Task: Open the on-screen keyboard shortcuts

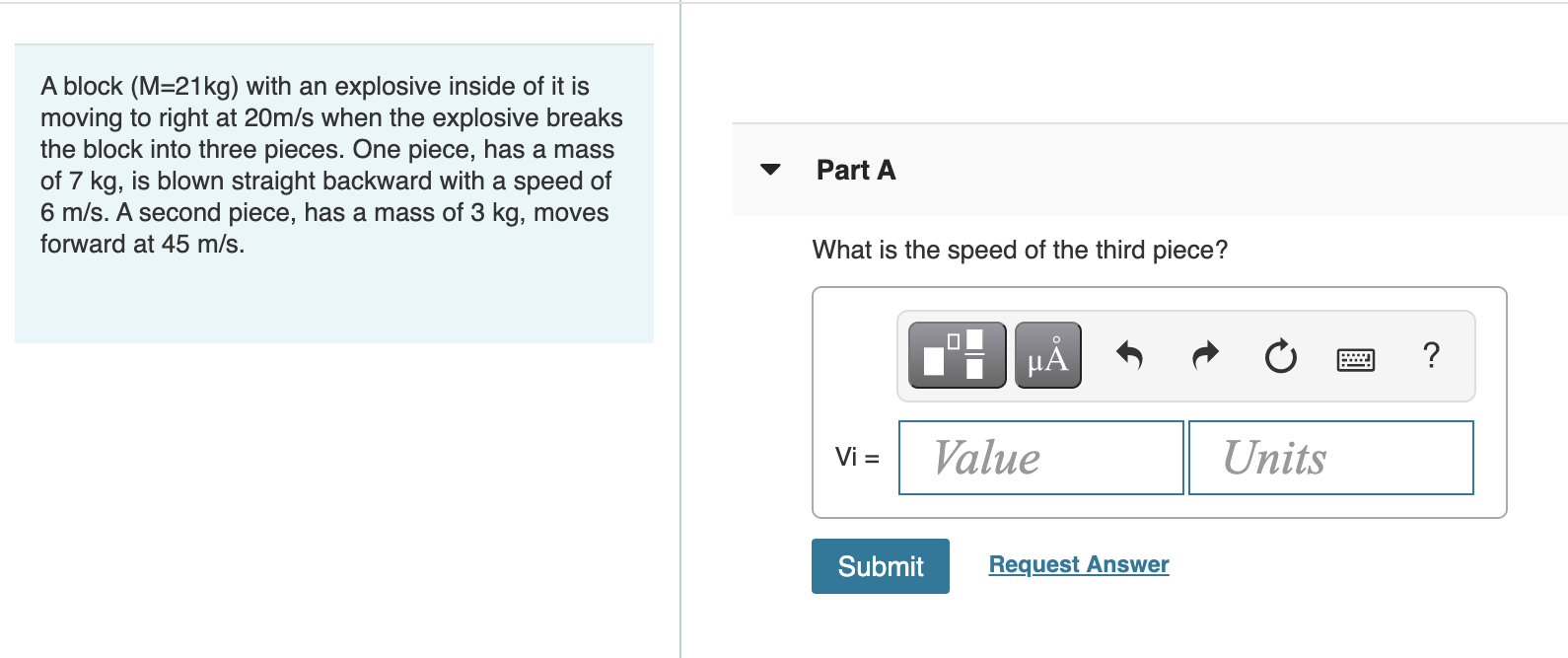Action: click(x=1355, y=358)
